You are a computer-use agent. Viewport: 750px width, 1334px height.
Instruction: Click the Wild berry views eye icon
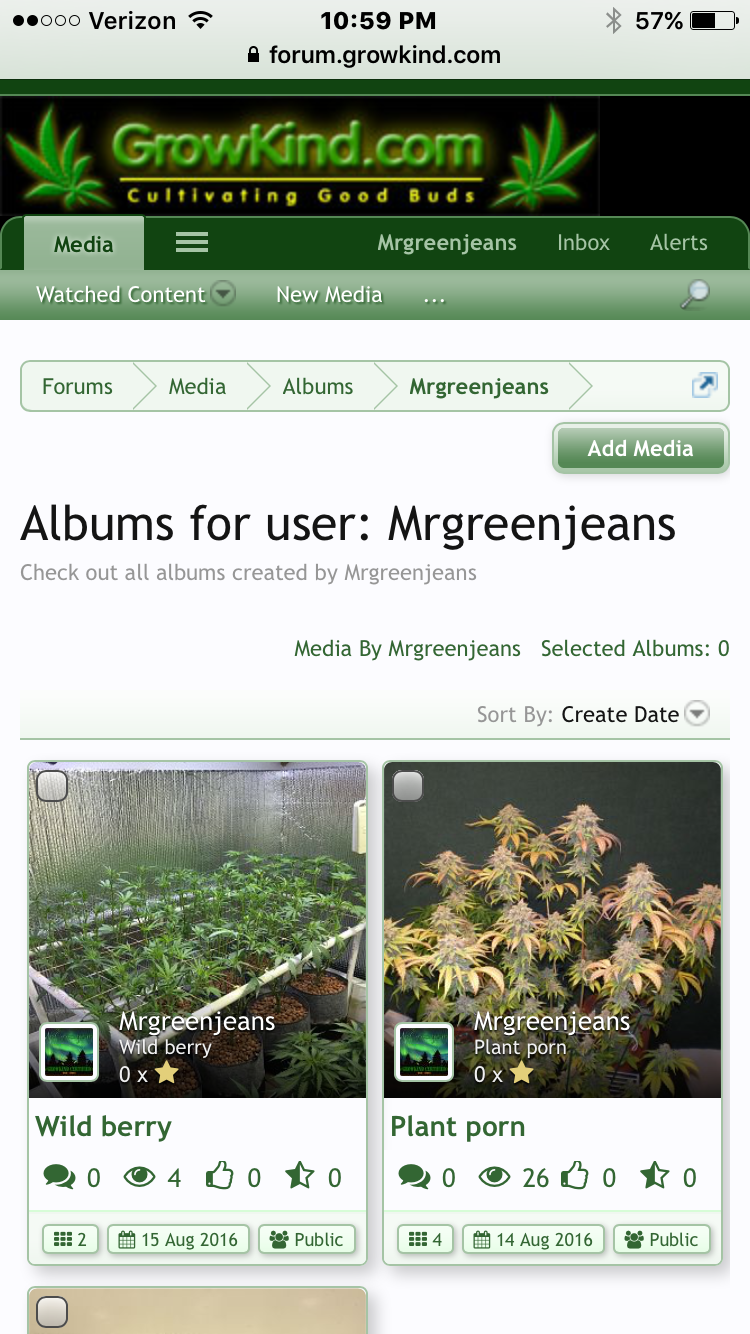[139, 1177]
